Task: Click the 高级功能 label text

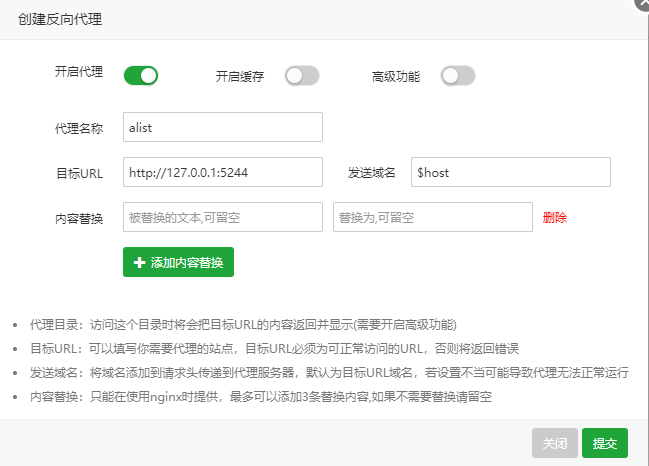Action: click(396, 76)
